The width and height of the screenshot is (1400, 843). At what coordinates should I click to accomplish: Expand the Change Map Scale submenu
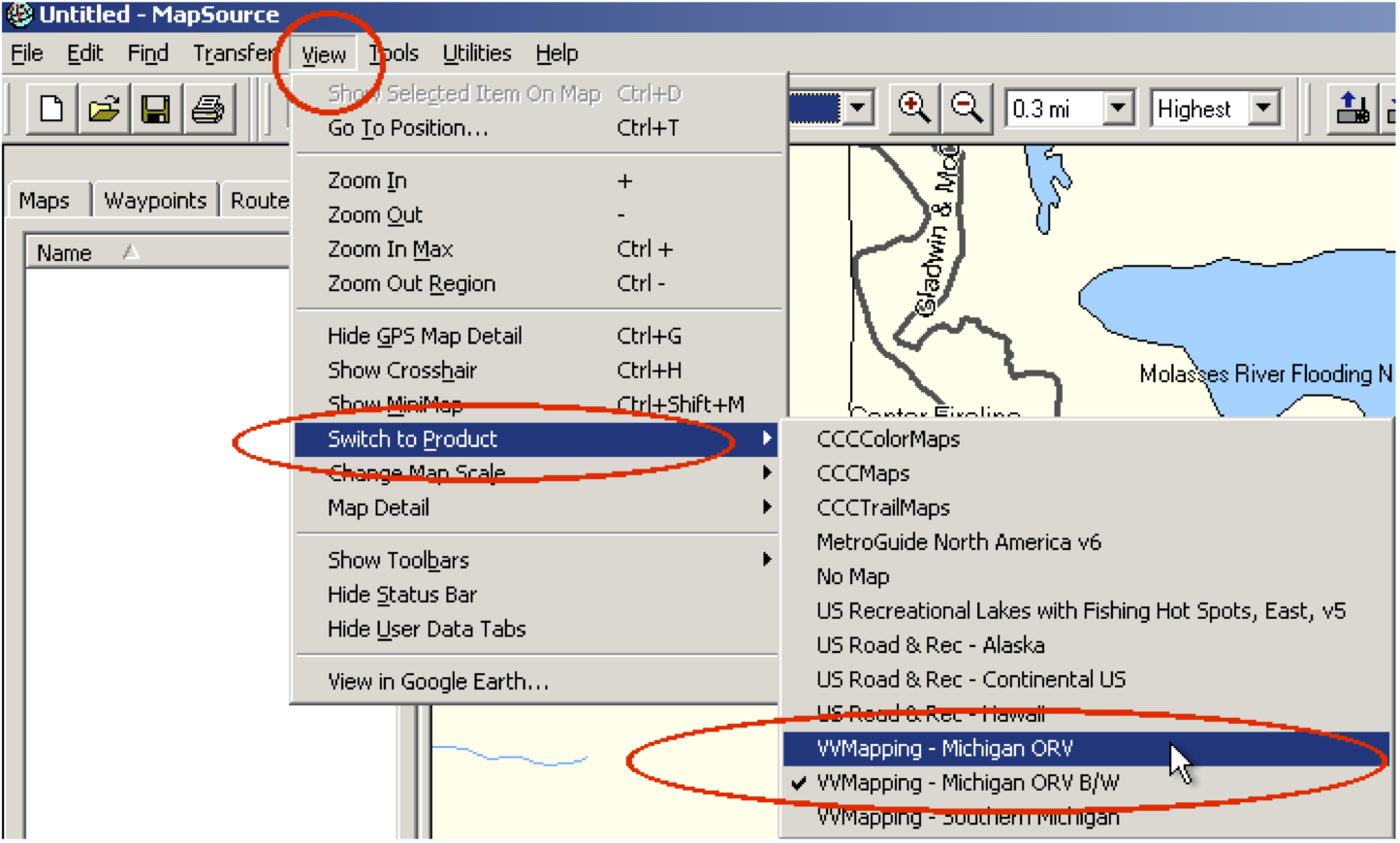[x=536, y=473]
